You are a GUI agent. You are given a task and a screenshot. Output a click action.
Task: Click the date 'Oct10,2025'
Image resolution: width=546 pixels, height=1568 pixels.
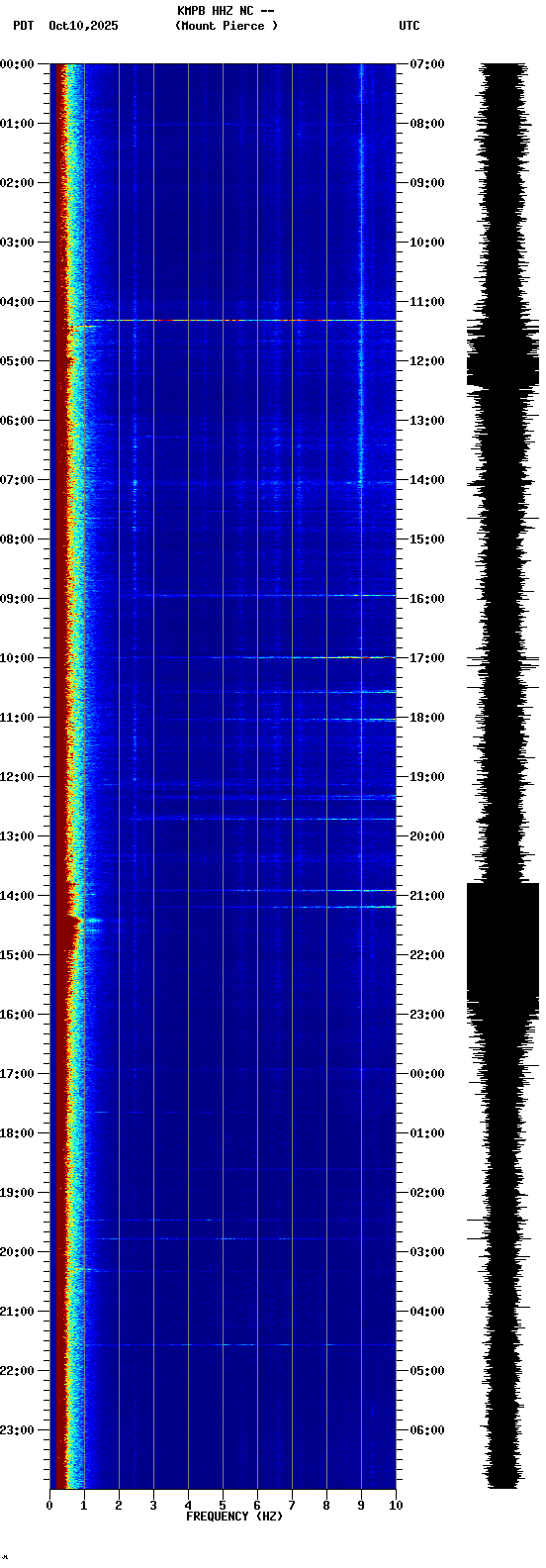tap(83, 26)
